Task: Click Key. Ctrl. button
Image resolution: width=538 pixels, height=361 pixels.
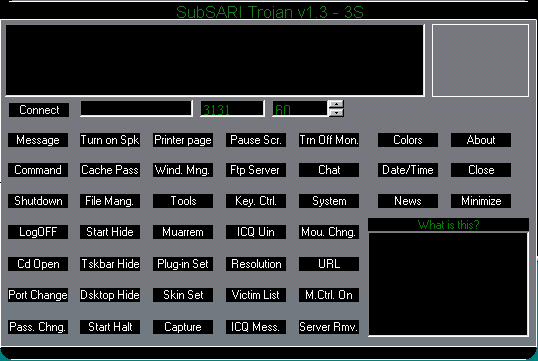Action: [x=256, y=201]
